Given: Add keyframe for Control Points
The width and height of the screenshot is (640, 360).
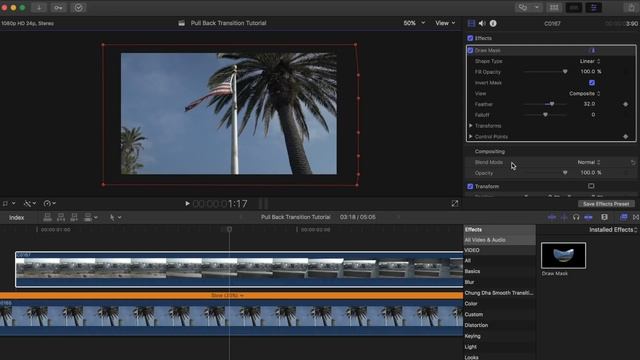Looking at the screenshot, I should point(625,136).
